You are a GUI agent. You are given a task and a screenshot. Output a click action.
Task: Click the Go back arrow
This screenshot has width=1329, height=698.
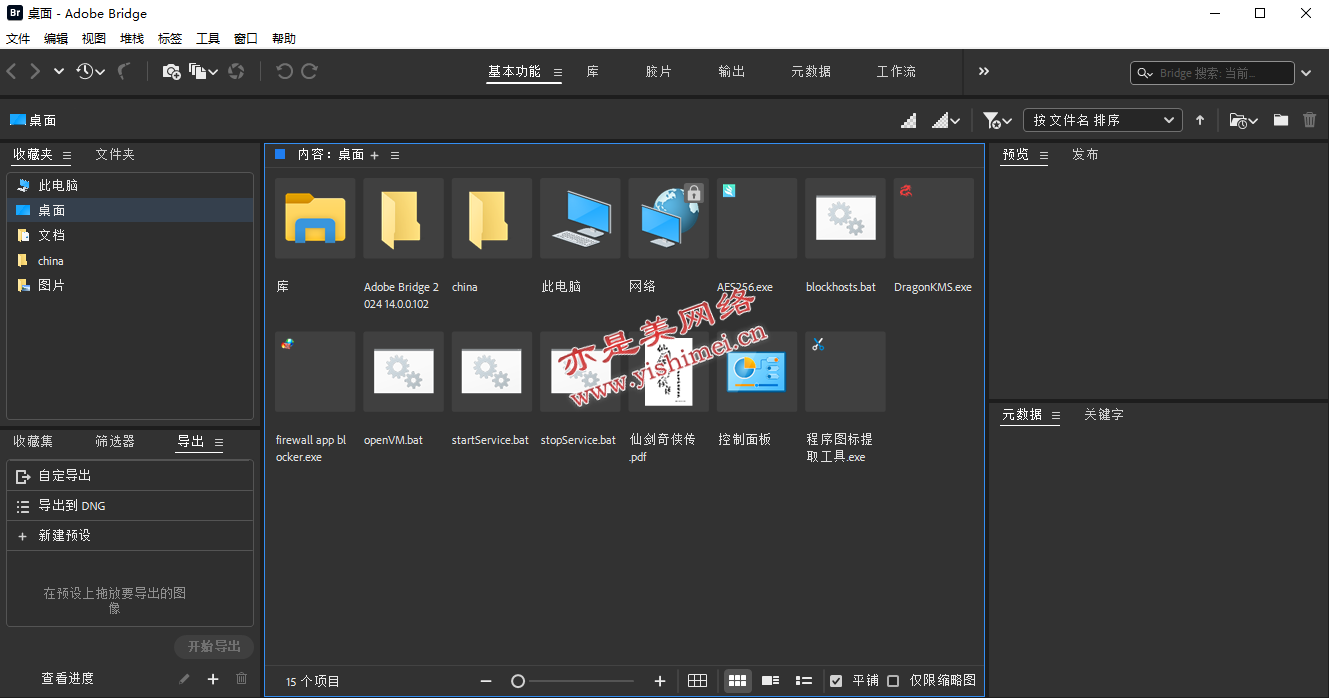[12, 71]
